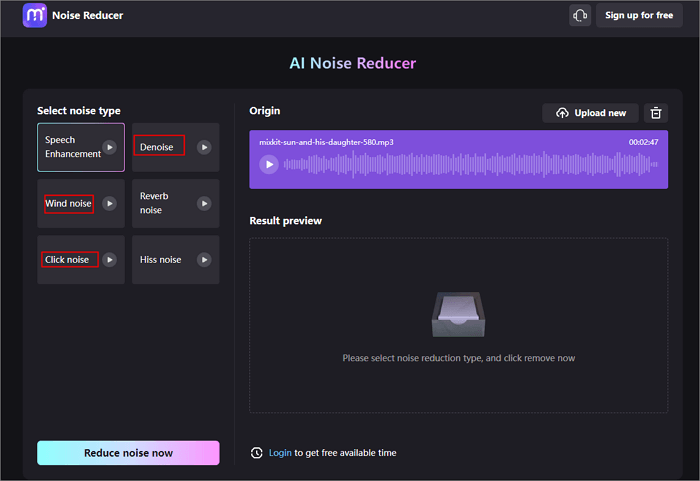Image resolution: width=700 pixels, height=481 pixels.
Task: Select the Speech Enhancement noise type
Action: pos(70,147)
